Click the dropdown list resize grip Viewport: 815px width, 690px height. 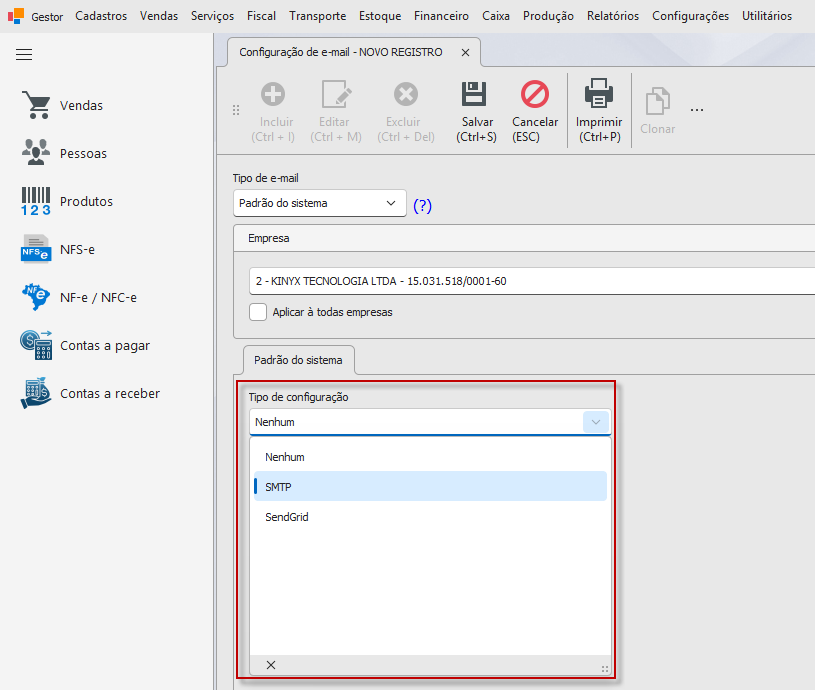604,669
